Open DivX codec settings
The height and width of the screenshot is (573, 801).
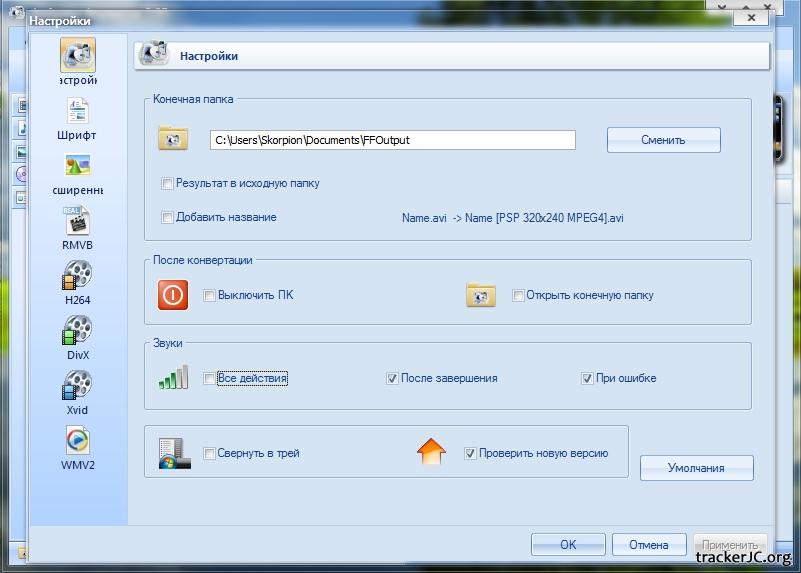78,332
